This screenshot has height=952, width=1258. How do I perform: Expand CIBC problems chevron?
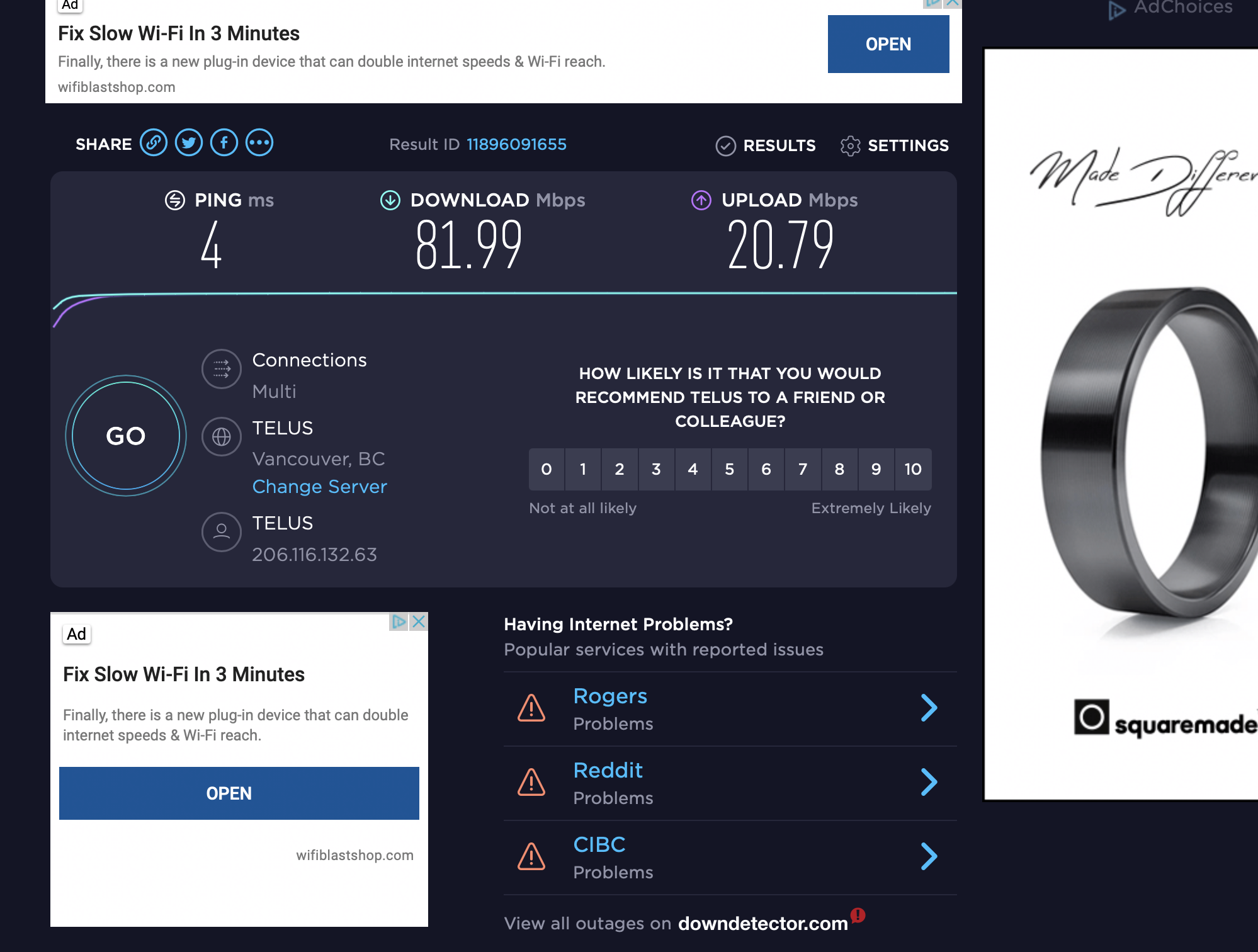coord(929,857)
